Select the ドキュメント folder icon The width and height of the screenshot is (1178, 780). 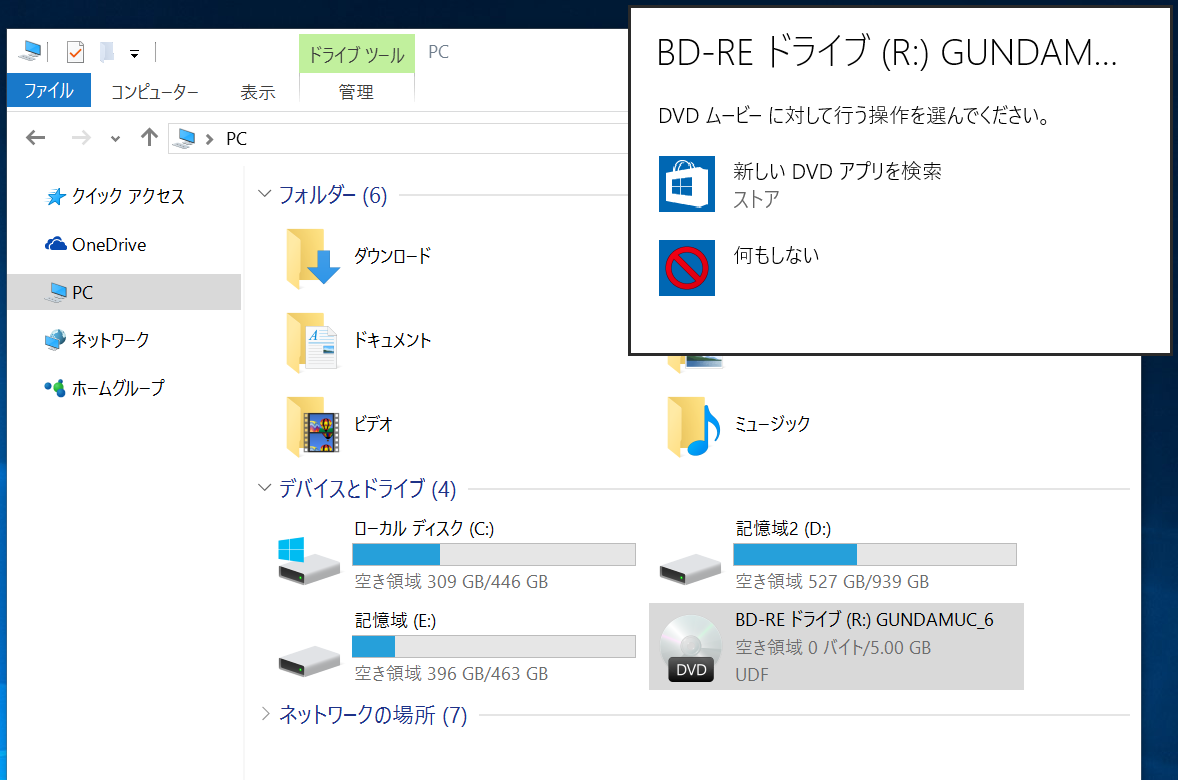pyautogui.click(x=313, y=342)
